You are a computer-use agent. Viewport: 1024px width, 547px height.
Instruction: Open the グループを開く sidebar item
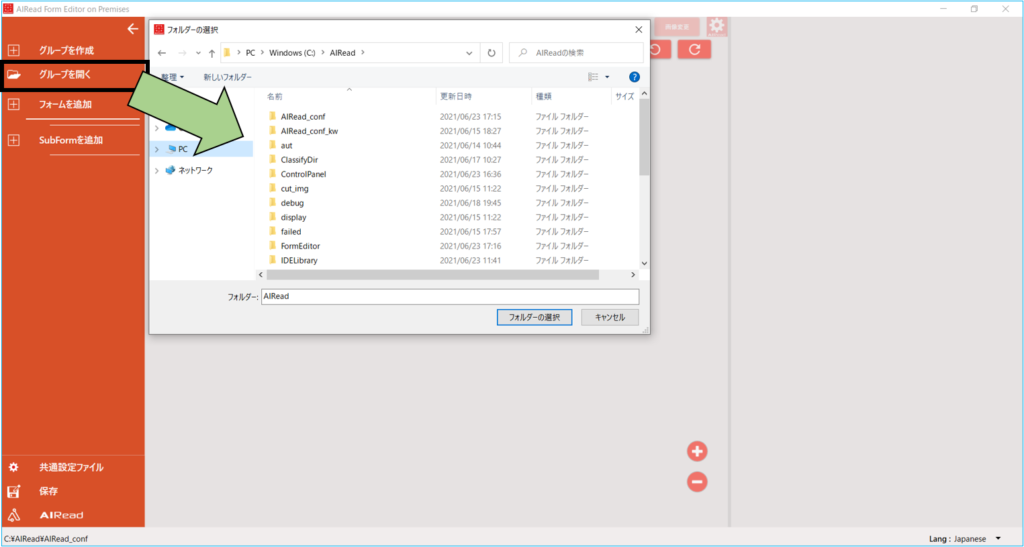point(75,75)
